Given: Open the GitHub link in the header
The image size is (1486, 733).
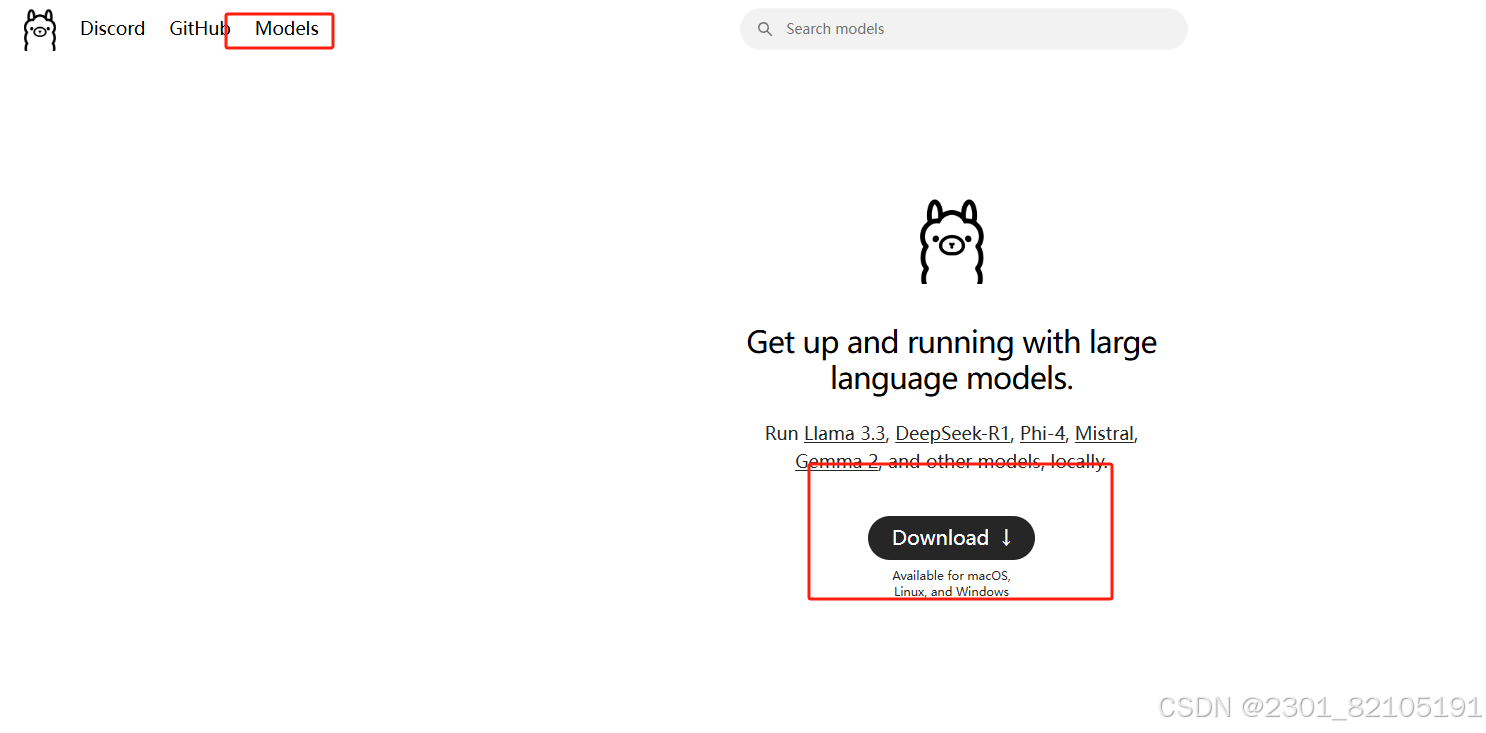Looking at the screenshot, I should (x=200, y=29).
